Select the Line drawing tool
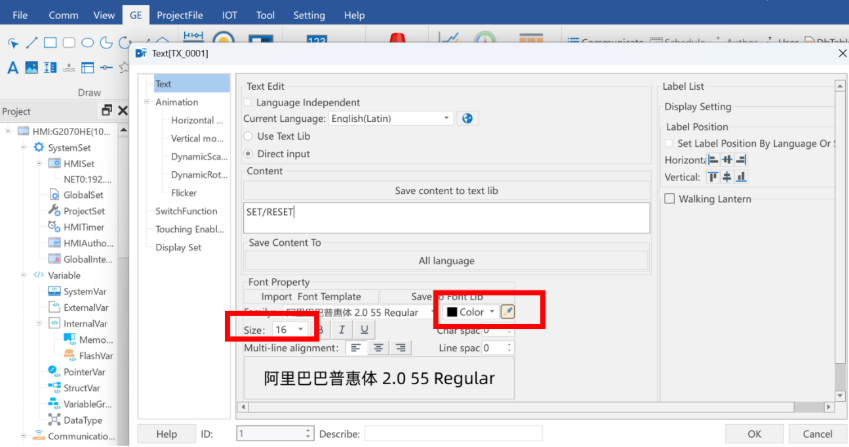Viewport: 849px width, 447px height. click(x=32, y=43)
